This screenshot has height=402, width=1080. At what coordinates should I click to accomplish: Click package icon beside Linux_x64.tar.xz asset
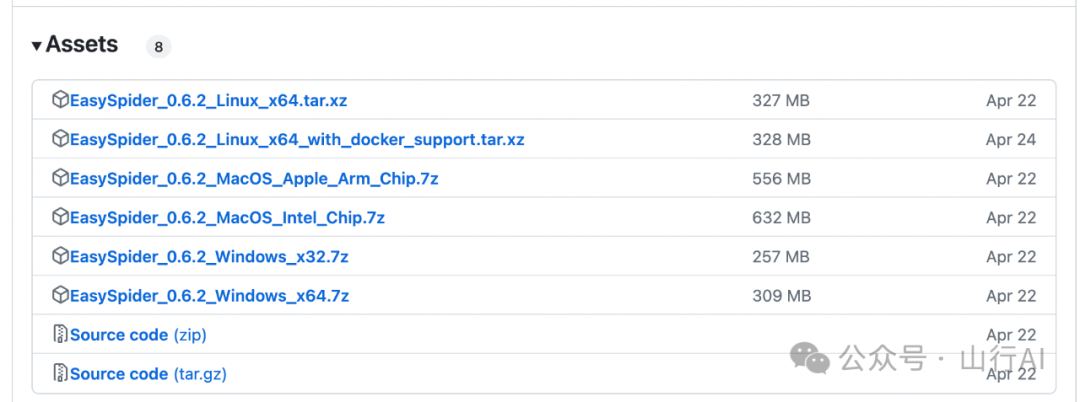click(x=60, y=100)
